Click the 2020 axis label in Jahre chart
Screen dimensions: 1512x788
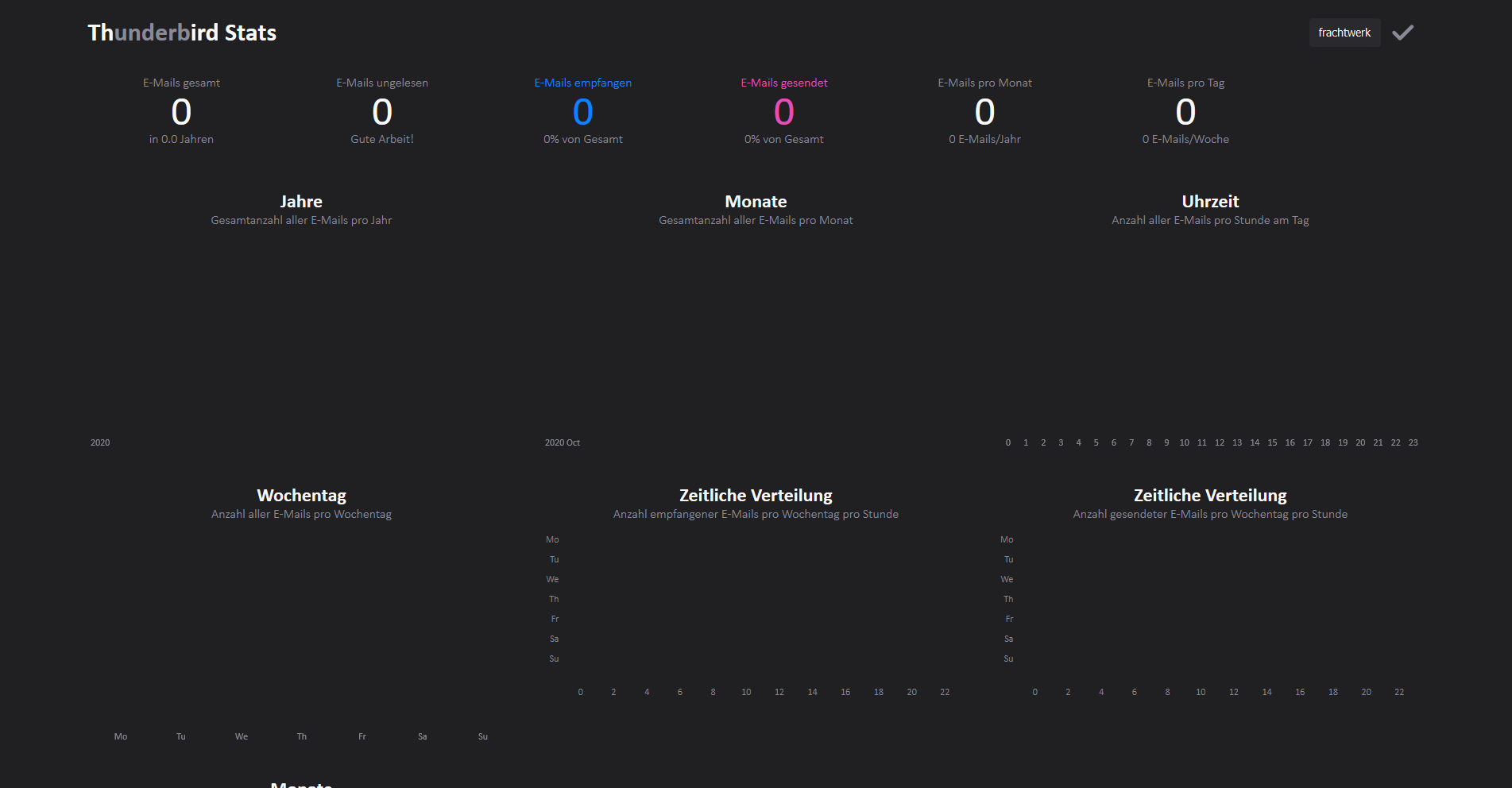click(x=100, y=442)
